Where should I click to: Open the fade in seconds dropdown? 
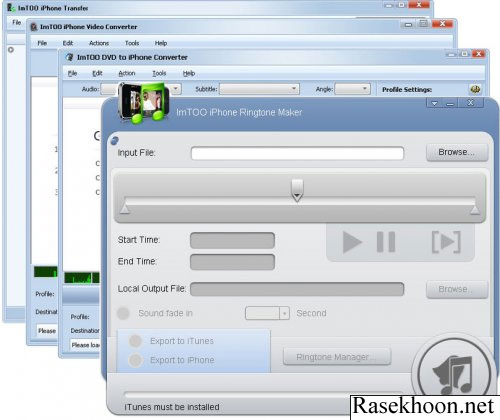point(284,313)
